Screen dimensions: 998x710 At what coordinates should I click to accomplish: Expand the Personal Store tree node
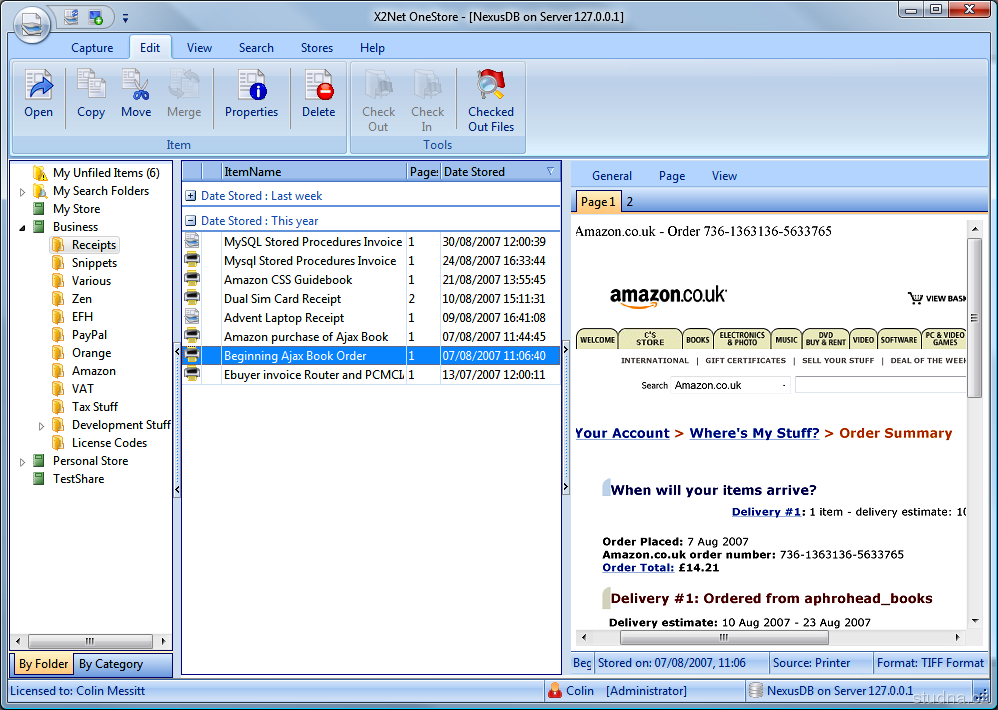tap(23, 461)
